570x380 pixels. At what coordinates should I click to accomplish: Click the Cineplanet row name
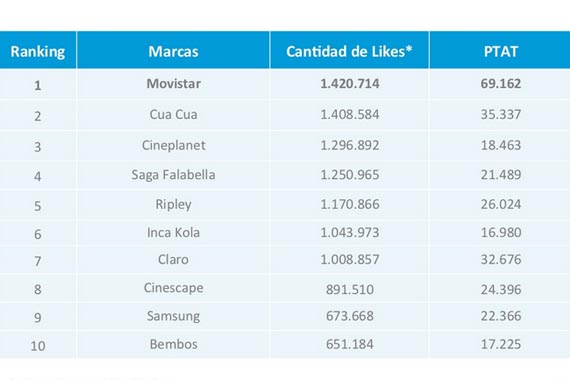pyautogui.click(x=173, y=145)
